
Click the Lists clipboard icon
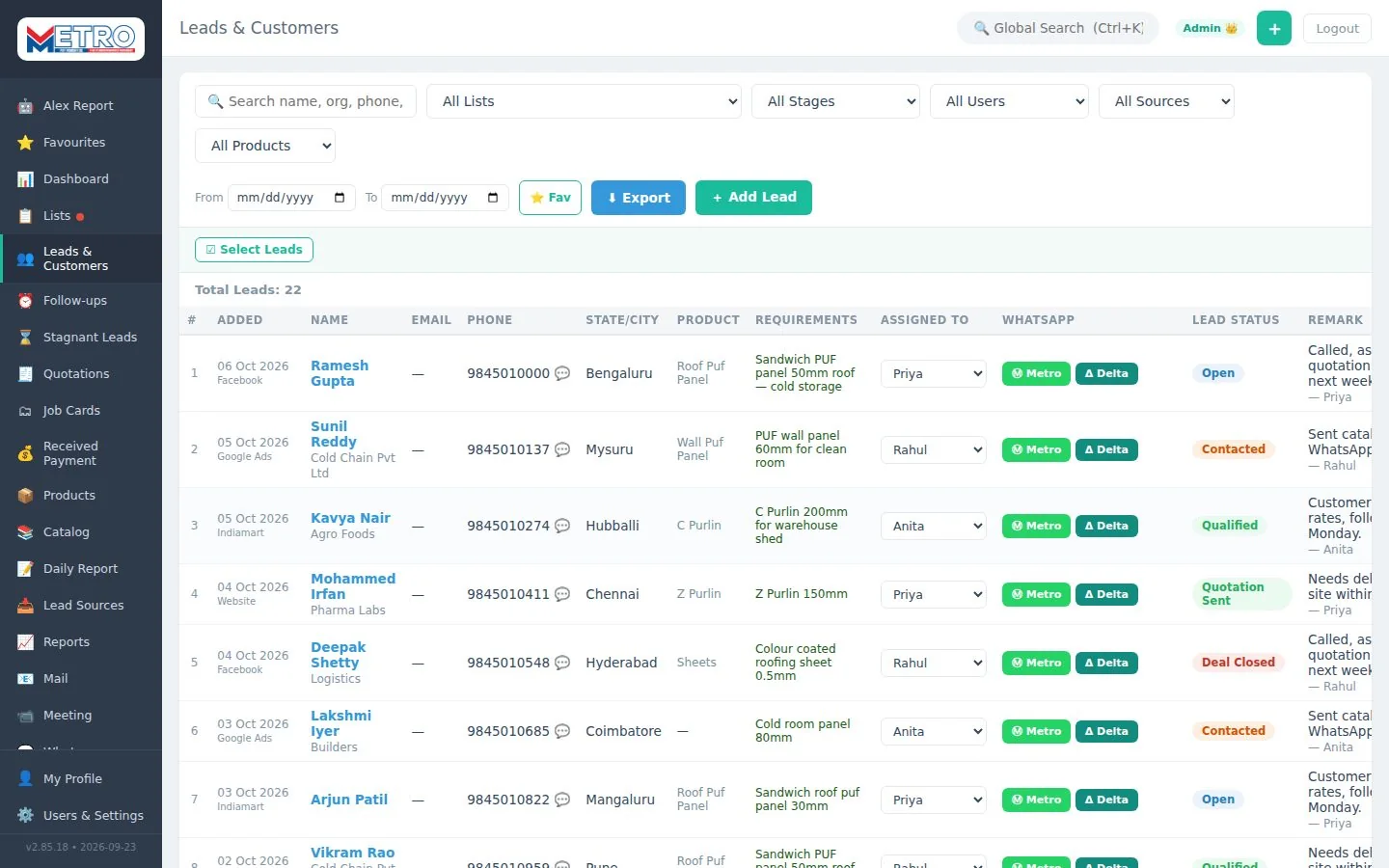tap(25, 216)
